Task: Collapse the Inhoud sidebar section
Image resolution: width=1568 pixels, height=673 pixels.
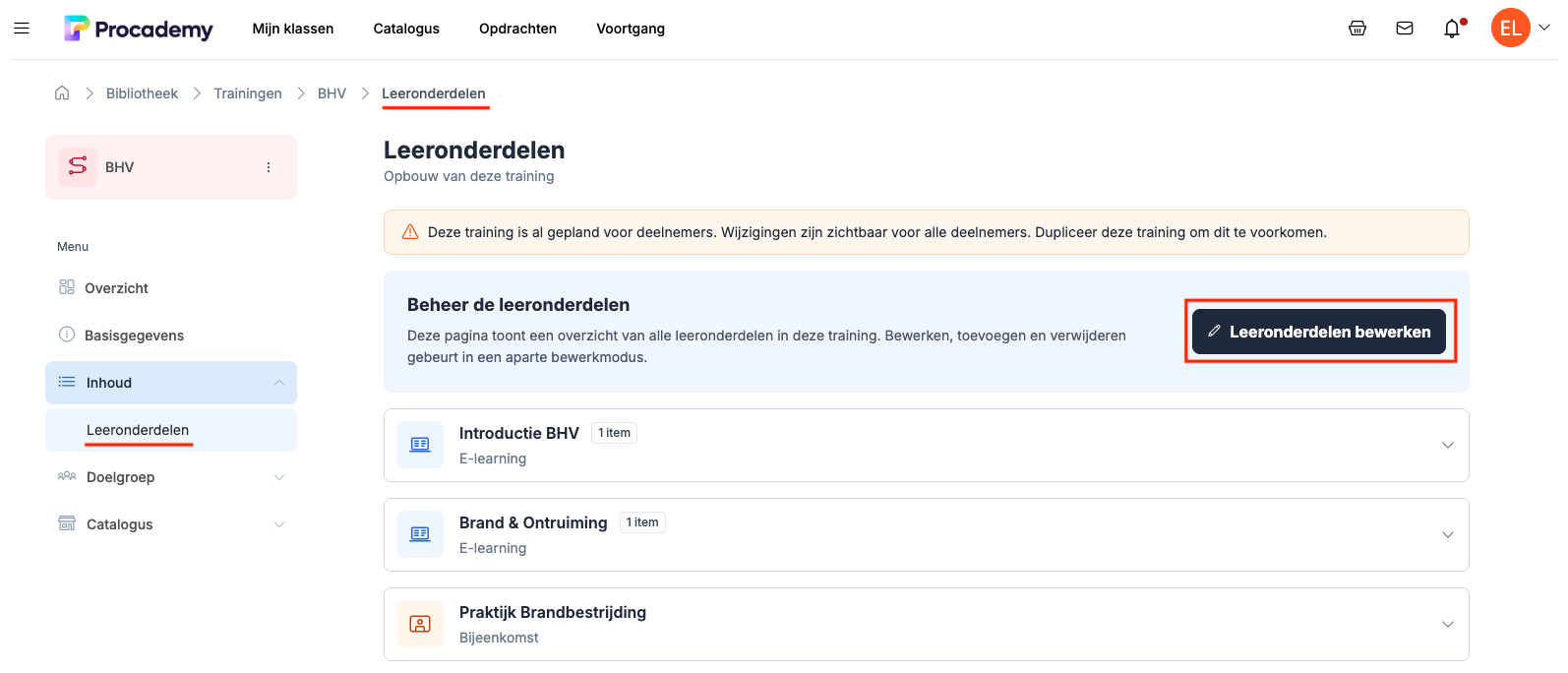Action: 278,383
